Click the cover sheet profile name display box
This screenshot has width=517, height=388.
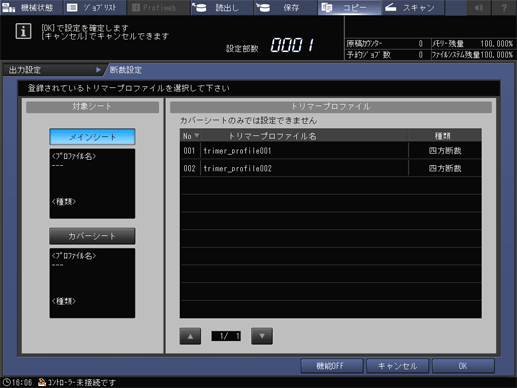(92, 283)
